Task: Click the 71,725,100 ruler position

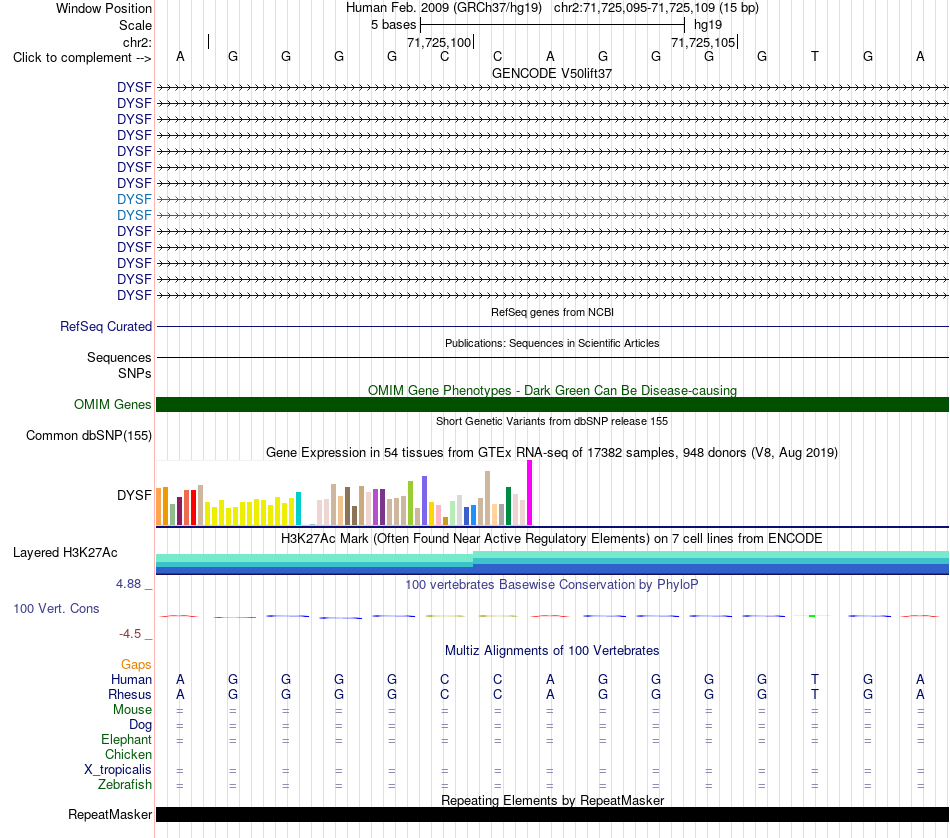Action: [439, 42]
